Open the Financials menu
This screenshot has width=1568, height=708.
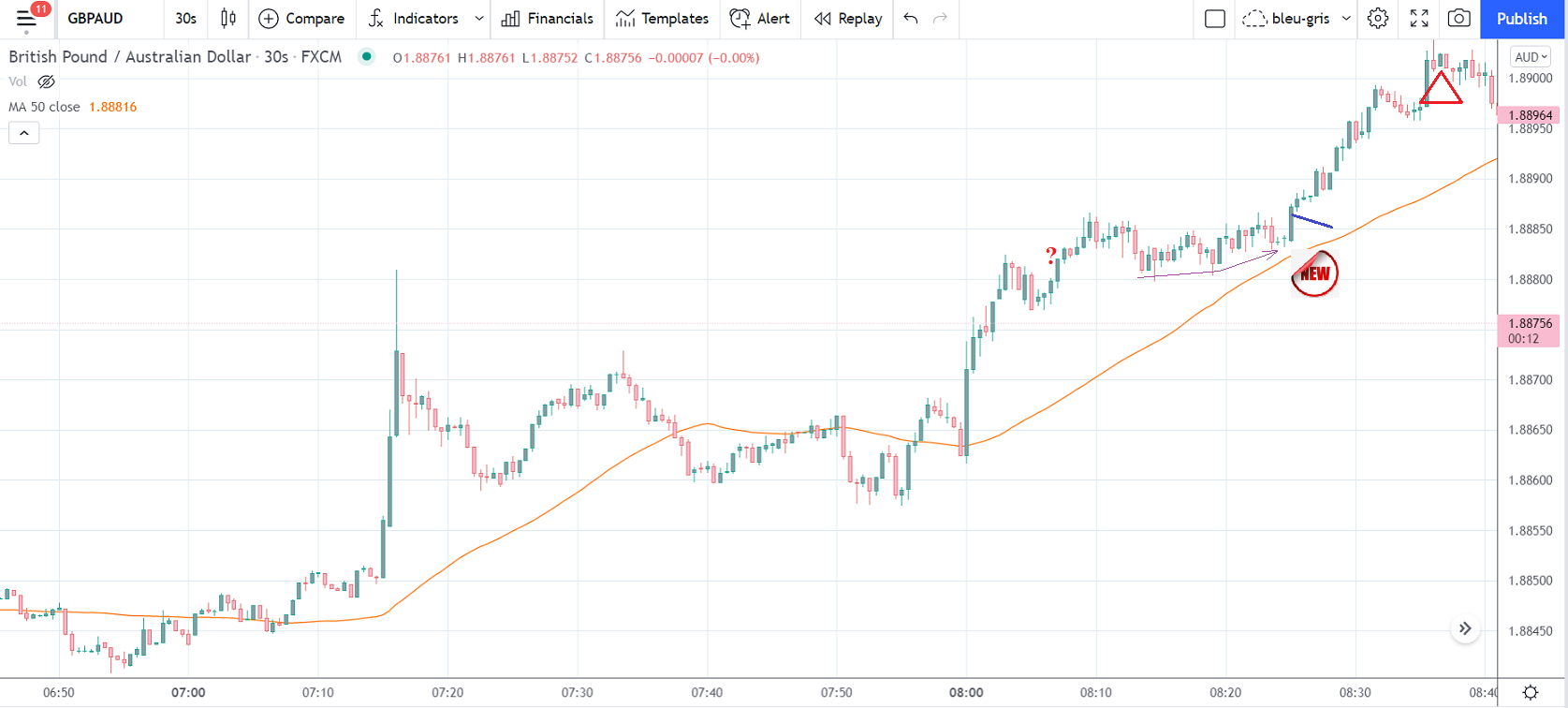(x=548, y=19)
